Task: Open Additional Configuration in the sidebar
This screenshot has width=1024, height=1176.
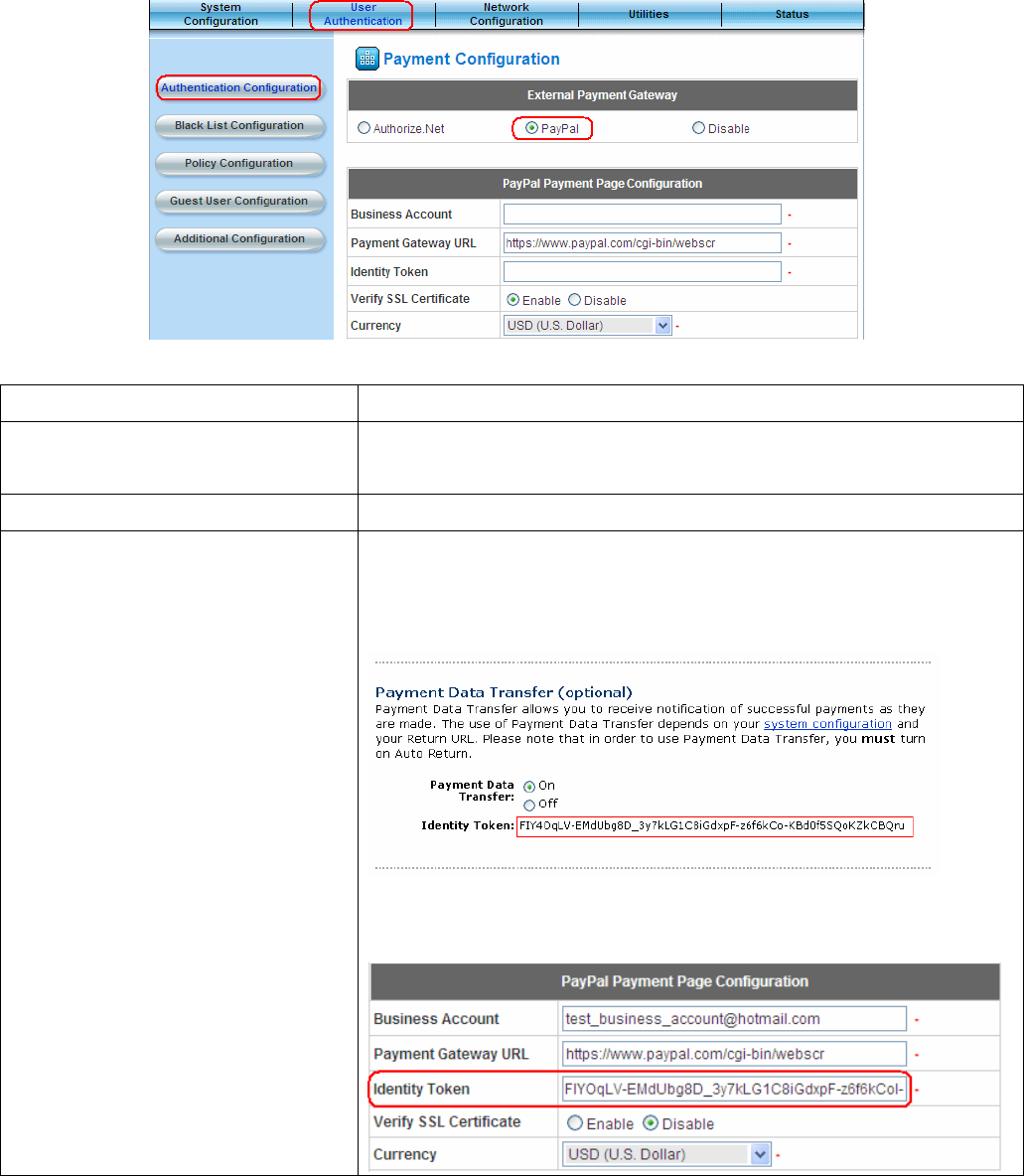Action: (x=239, y=238)
